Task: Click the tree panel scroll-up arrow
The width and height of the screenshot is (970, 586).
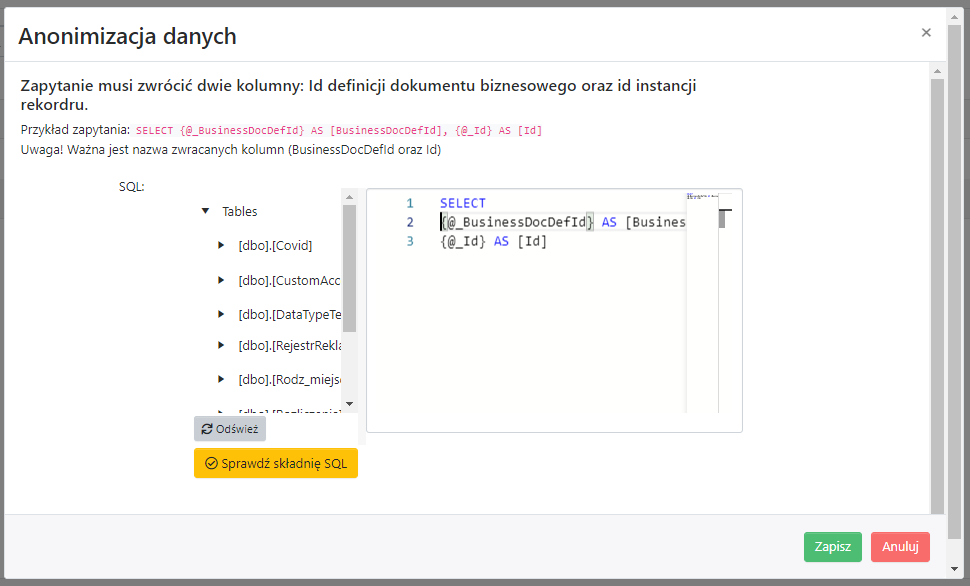Action: click(x=349, y=196)
